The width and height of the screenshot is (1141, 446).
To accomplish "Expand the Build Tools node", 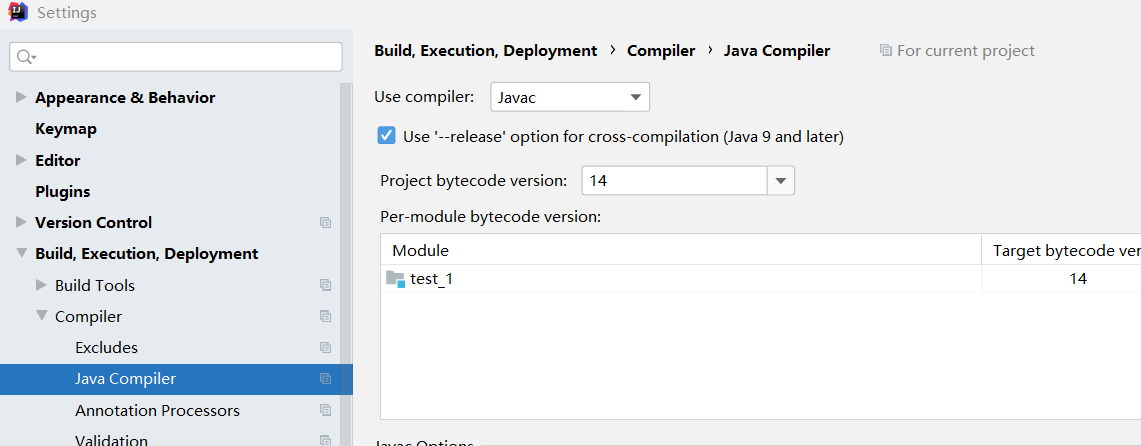I will click(42, 286).
